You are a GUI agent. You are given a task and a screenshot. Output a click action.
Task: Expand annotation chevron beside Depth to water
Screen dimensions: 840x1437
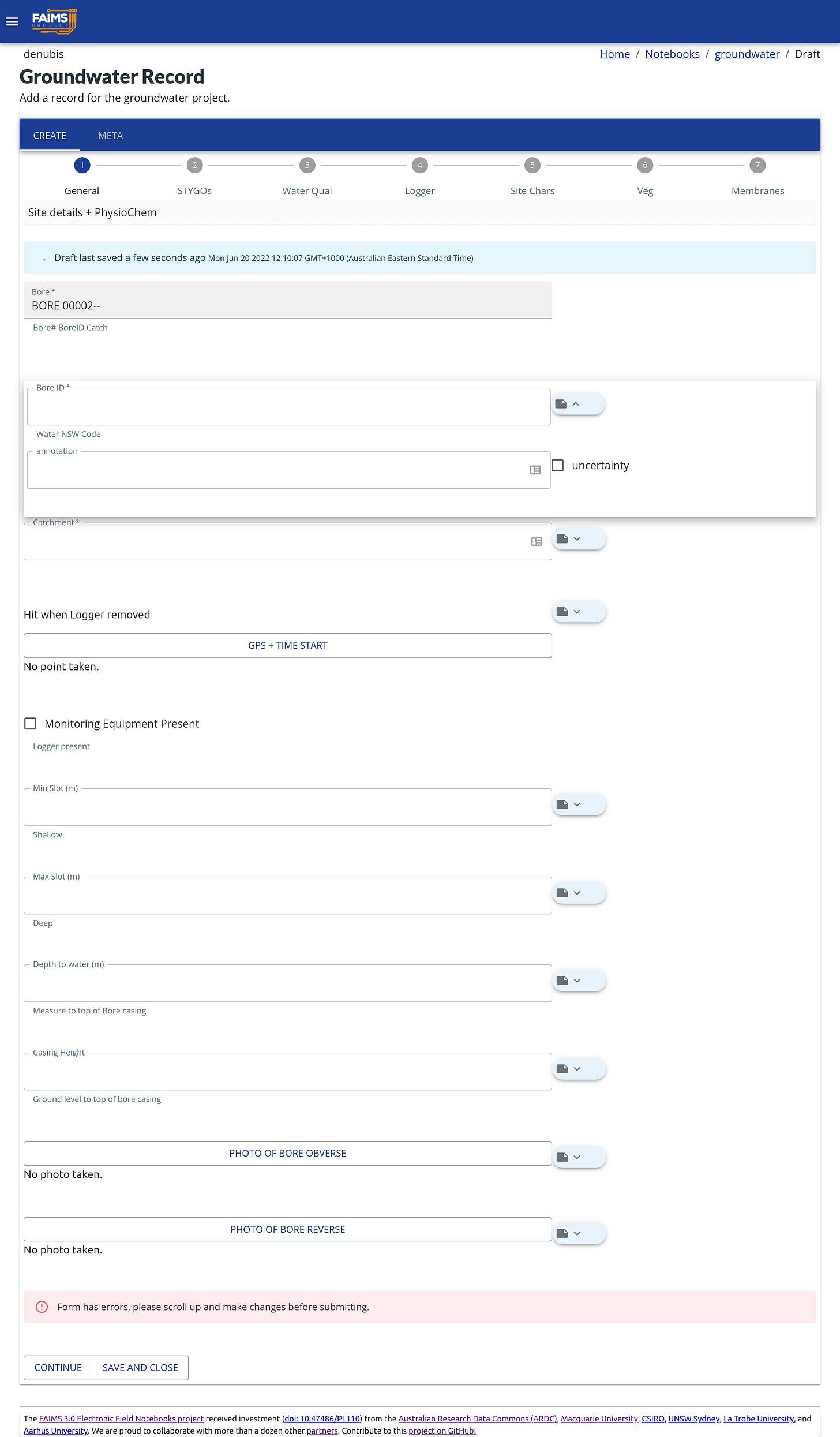coord(577,981)
